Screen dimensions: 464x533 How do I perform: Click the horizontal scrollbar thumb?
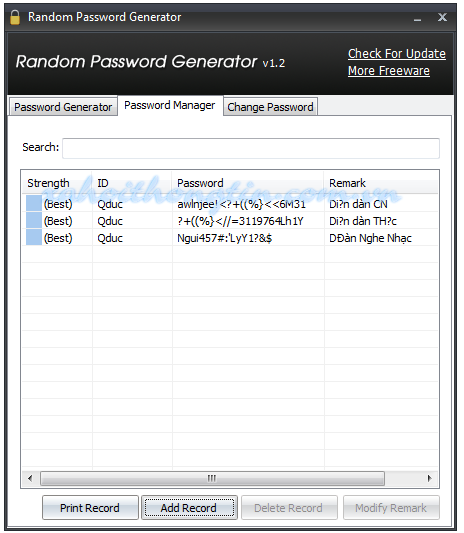[212, 478]
